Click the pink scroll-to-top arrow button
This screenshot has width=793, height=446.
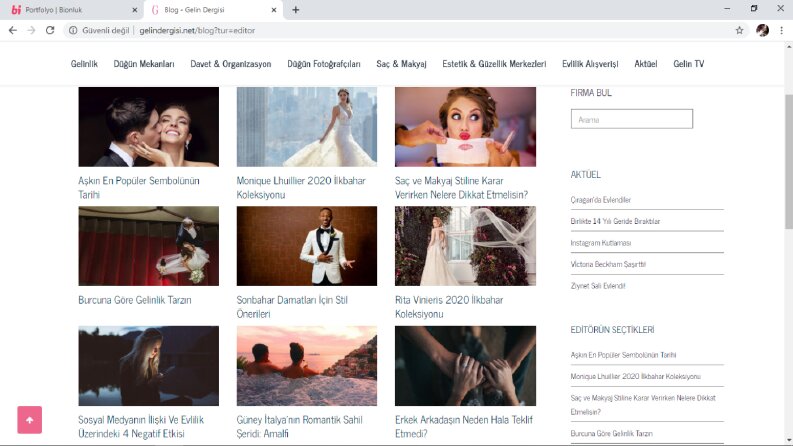pyautogui.click(x=29, y=420)
